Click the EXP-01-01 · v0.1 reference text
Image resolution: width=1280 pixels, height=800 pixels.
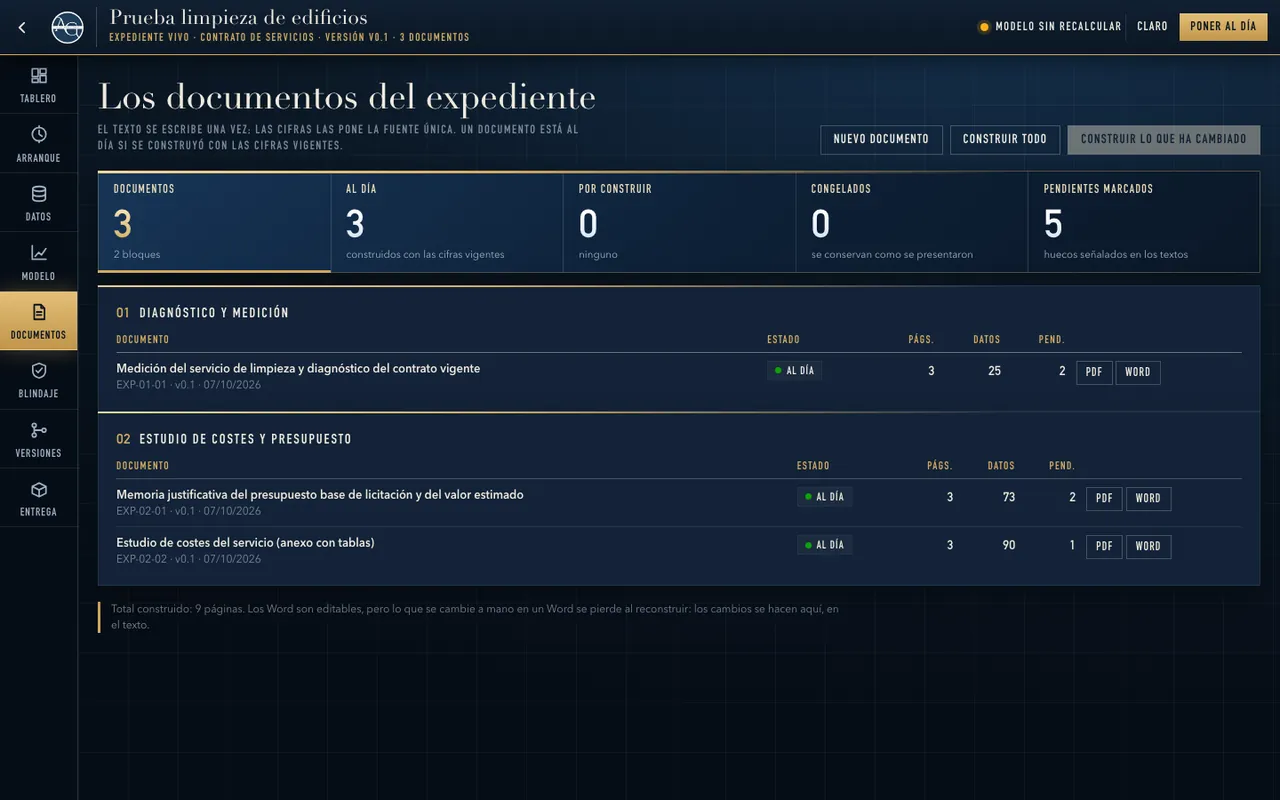188,385
